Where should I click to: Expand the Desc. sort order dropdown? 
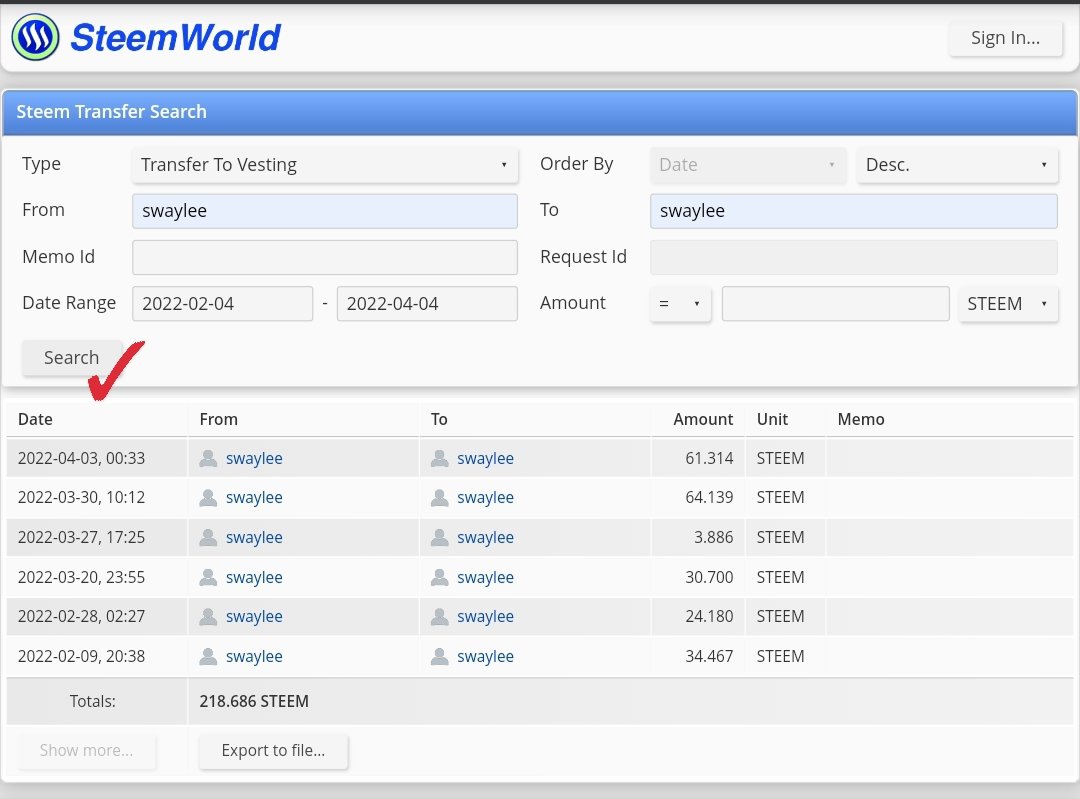[x=956, y=165]
